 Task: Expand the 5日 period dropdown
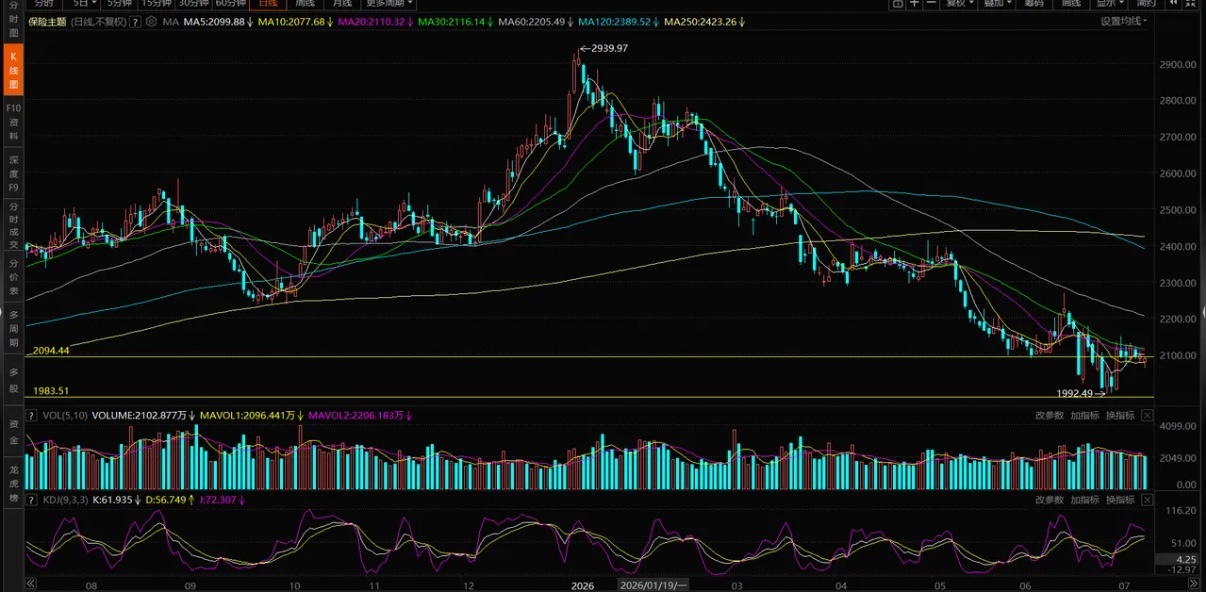(86, 4)
